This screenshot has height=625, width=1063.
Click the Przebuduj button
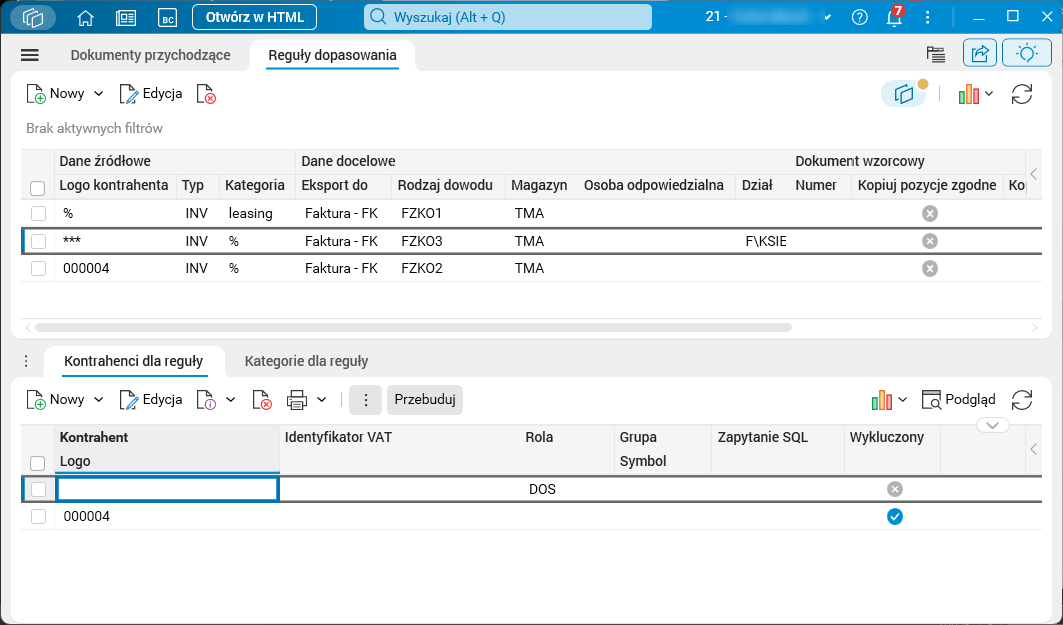425,399
